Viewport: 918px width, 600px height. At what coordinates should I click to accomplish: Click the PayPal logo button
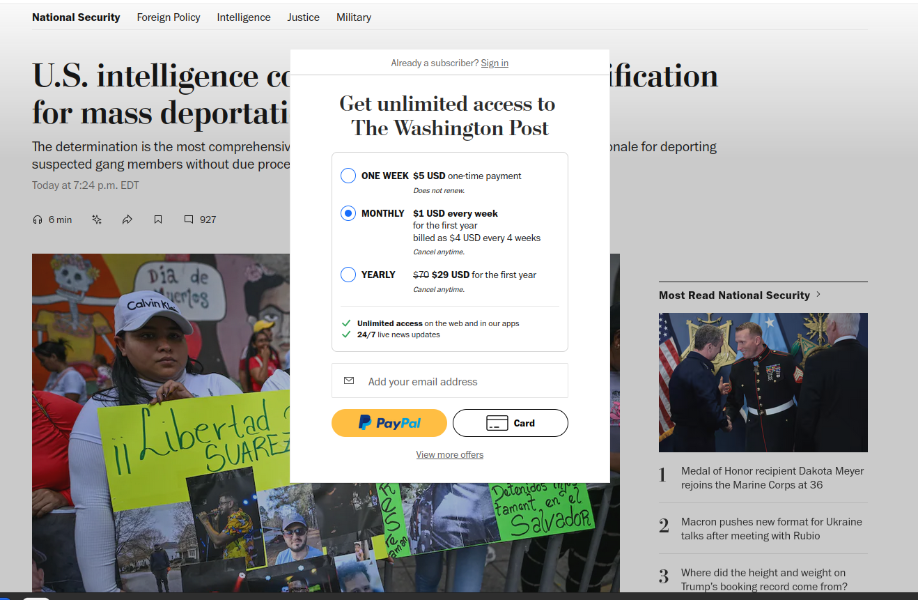(389, 423)
